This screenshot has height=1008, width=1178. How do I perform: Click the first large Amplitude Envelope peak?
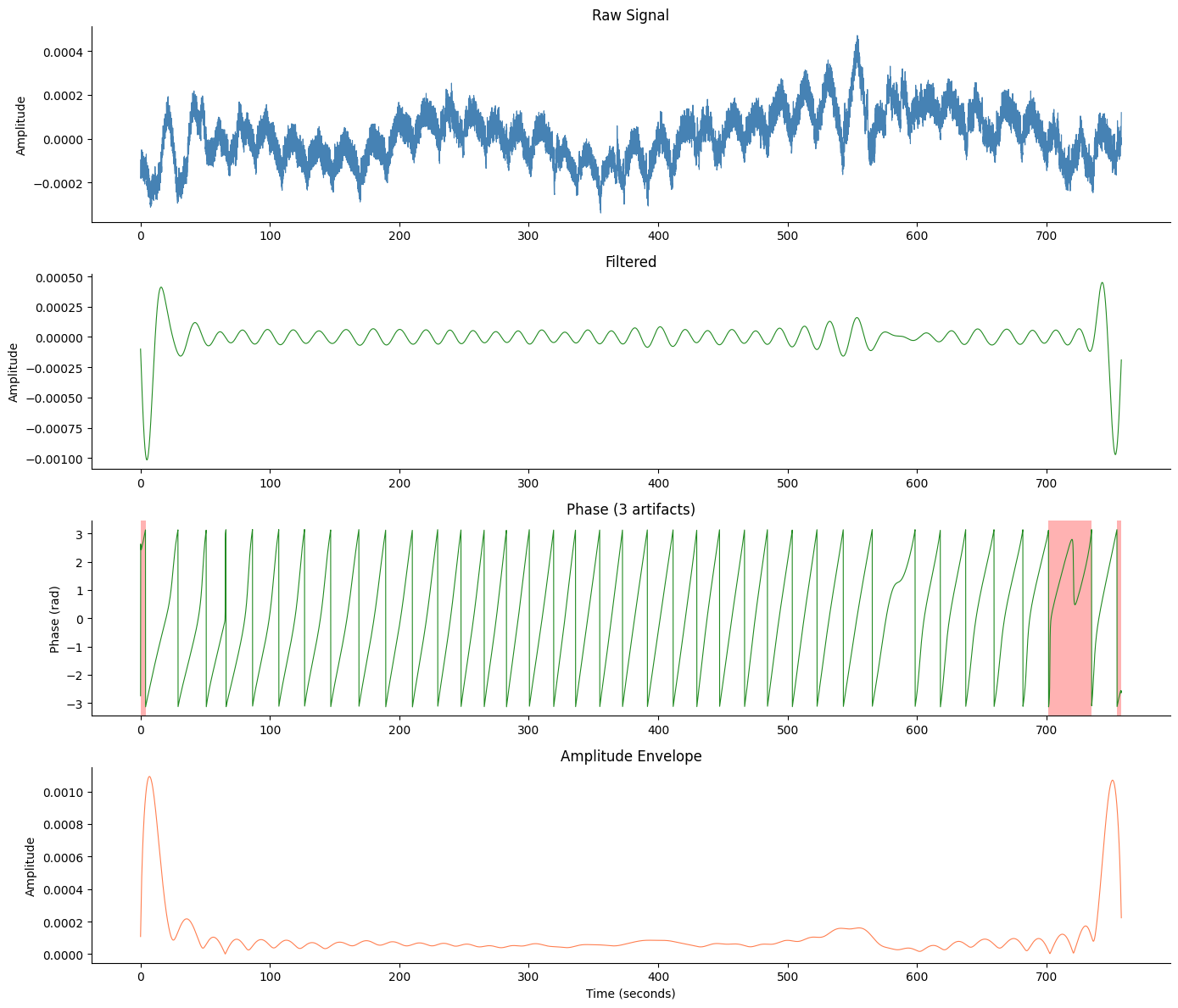click(x=149, y=777)
